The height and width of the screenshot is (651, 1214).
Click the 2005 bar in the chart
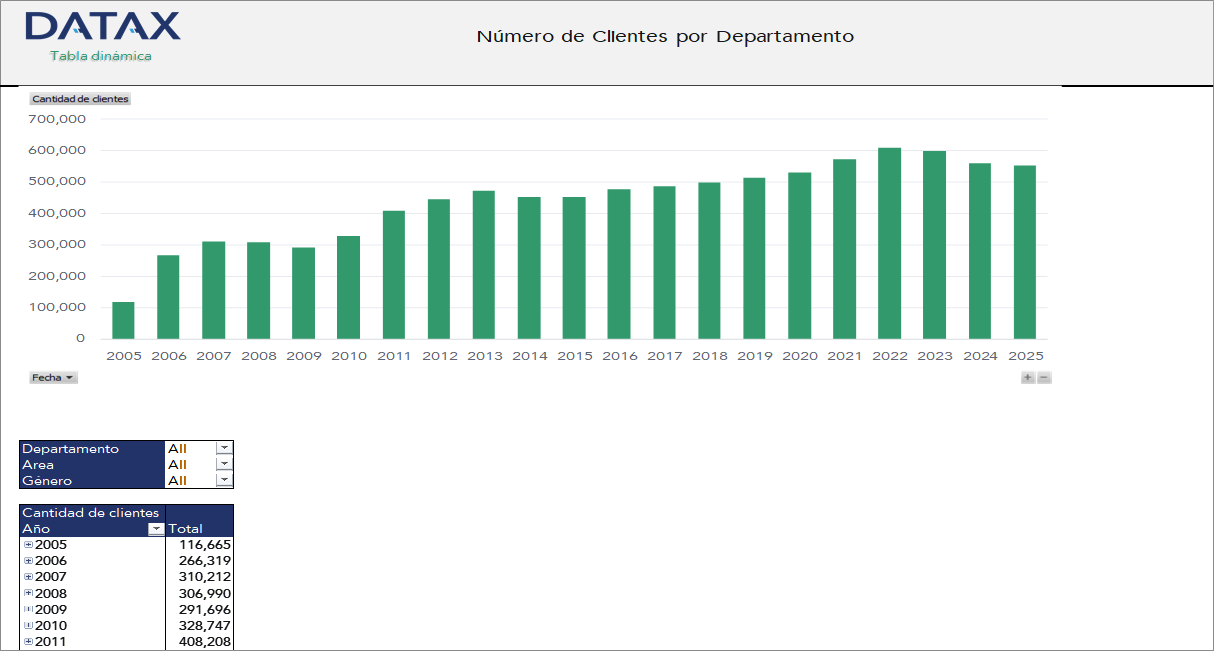click(124, 320)
